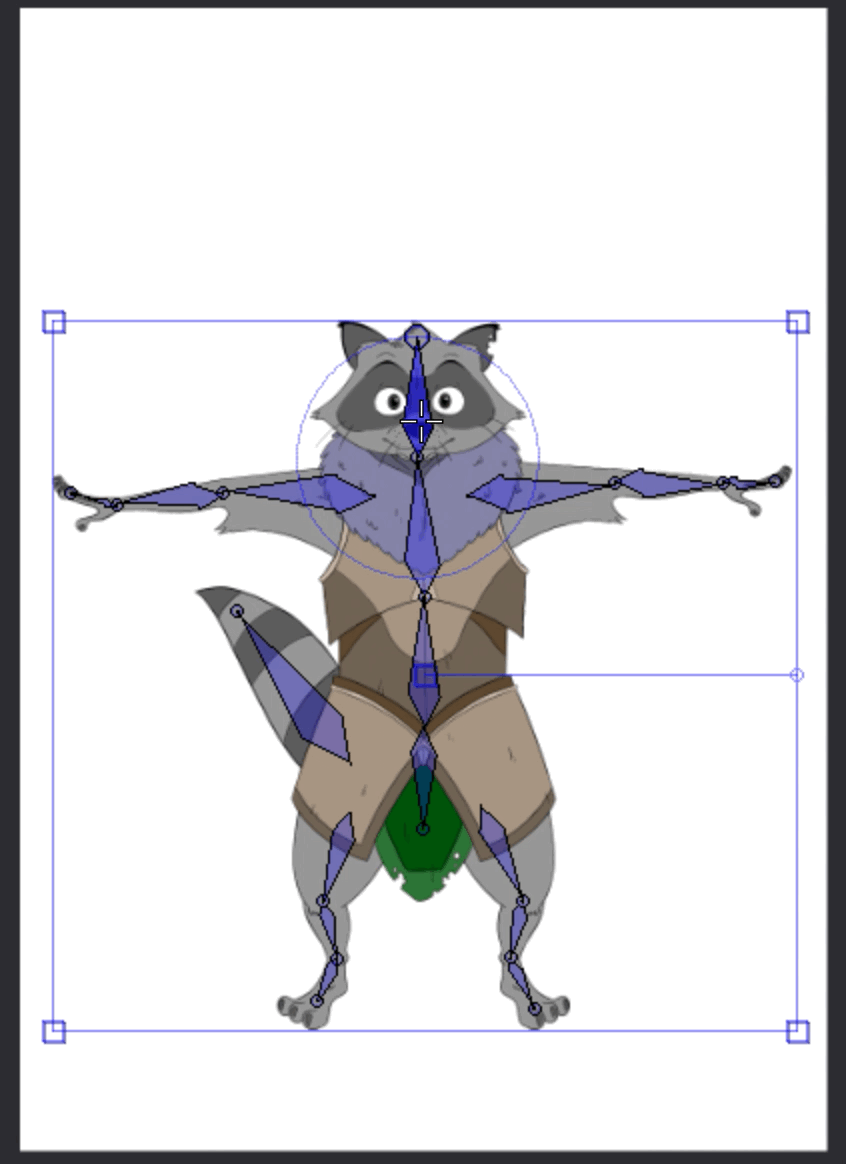The width and height of the screenshot is (846, 1164).
Task: Click the end joint on the green loincloth
Action: click(x=423, y=829)
